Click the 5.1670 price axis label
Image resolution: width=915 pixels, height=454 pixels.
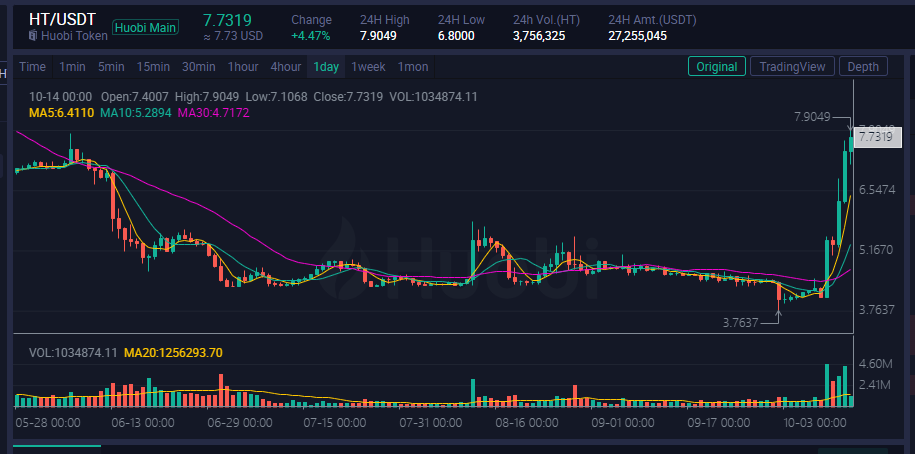pos(876,250)
